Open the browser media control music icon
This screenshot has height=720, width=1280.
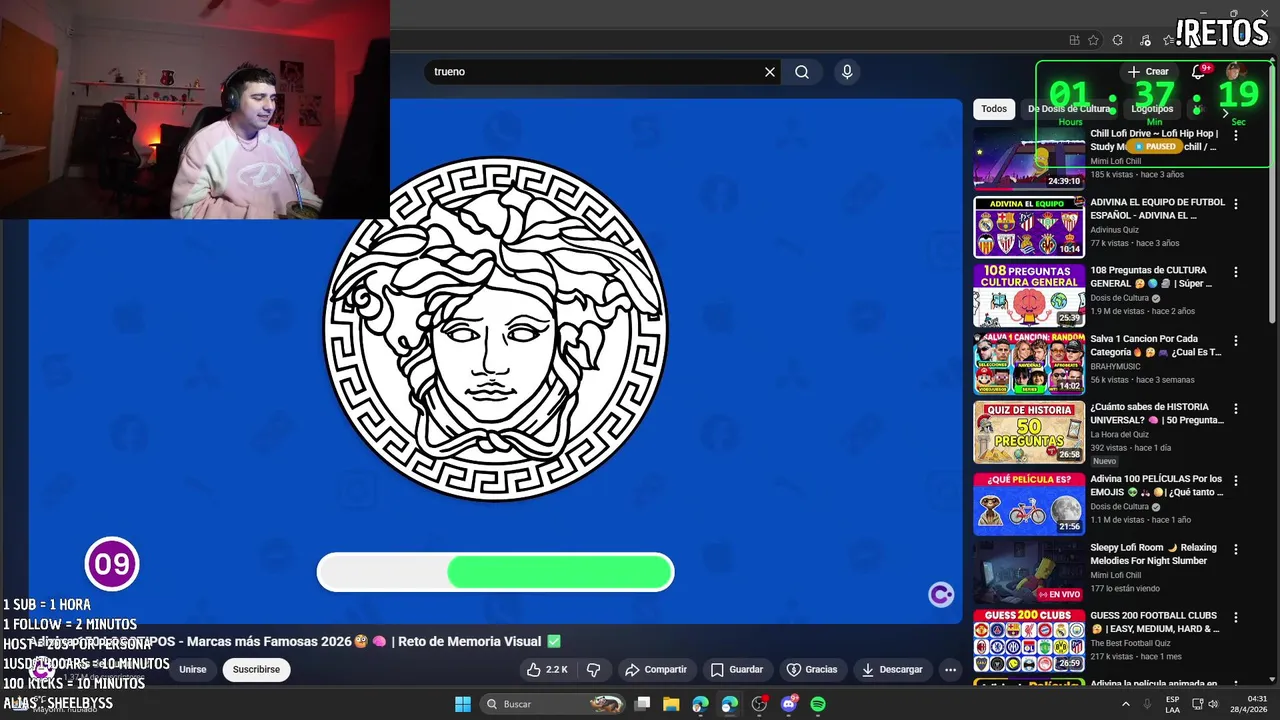point(1144,40)
